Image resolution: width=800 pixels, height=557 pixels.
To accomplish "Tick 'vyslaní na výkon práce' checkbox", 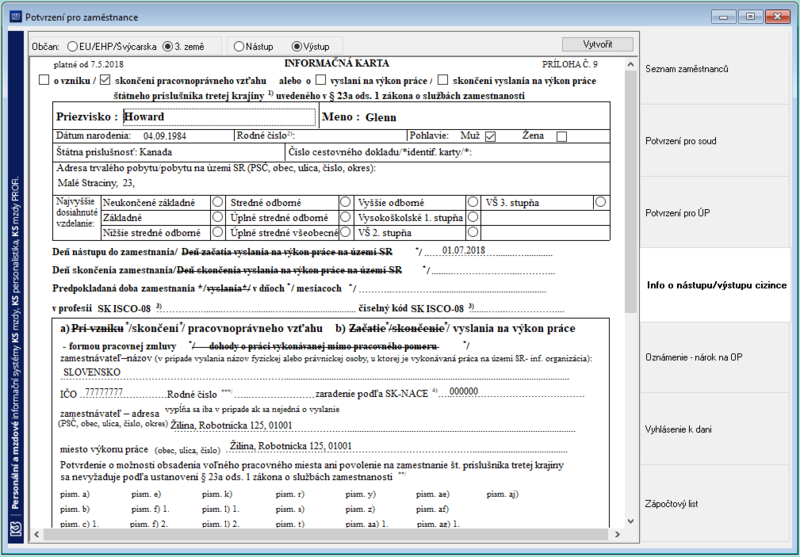I will point(320,80).
